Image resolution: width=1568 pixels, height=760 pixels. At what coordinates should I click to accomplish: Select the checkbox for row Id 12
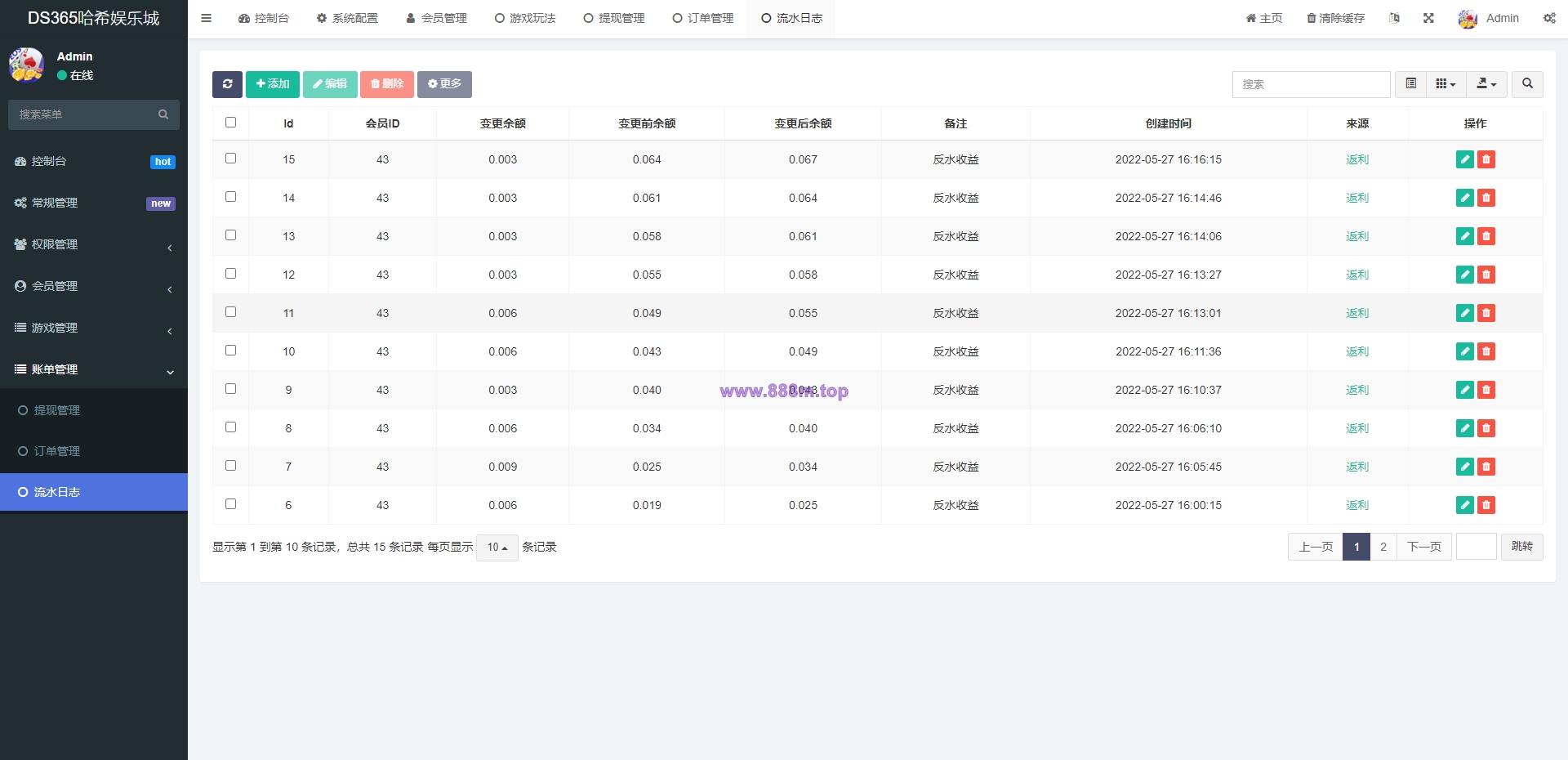coord(230,274)
